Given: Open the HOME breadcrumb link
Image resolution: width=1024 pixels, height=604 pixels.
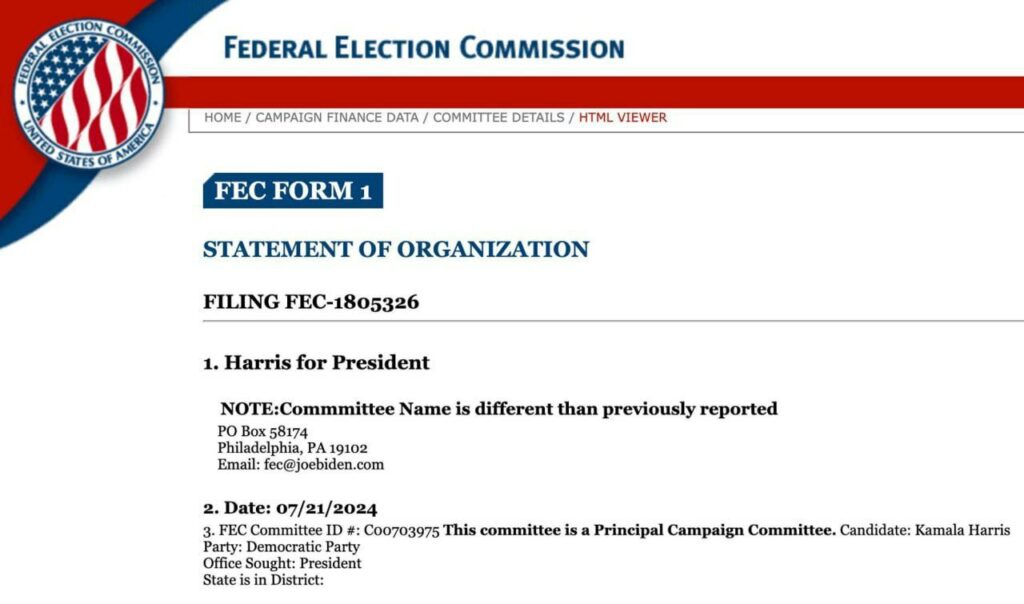Looking at the screenshot, I should pos(223,118).
